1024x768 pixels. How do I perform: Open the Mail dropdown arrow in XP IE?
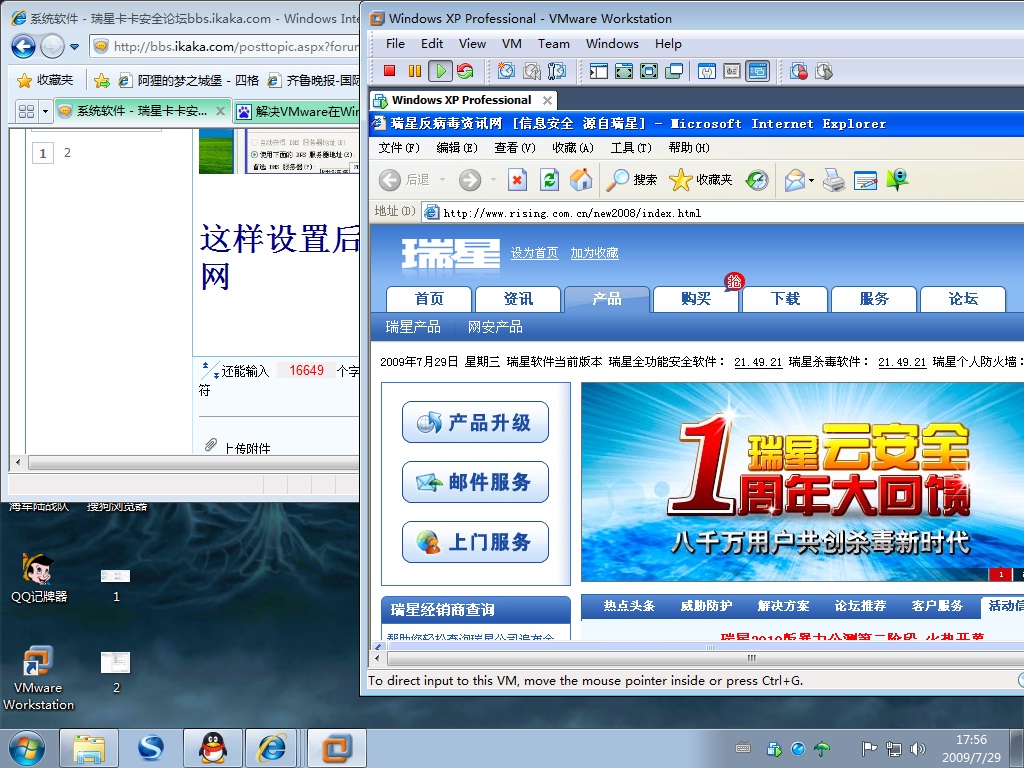(811, 180)
